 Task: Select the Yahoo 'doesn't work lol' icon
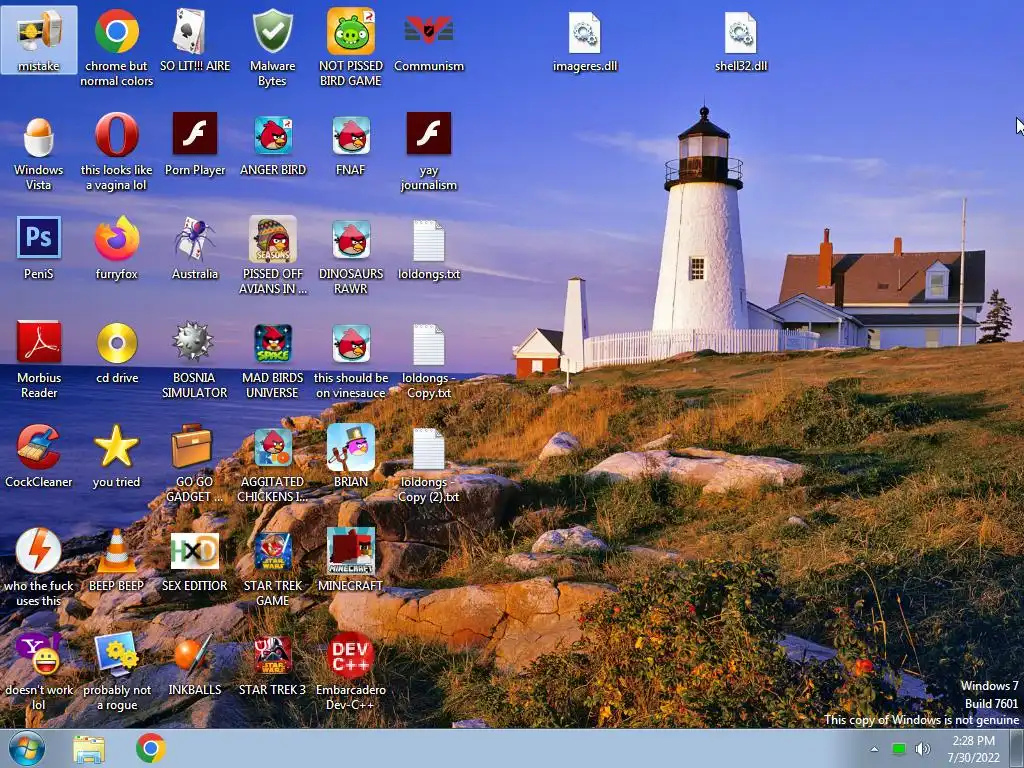coord(39,672)
